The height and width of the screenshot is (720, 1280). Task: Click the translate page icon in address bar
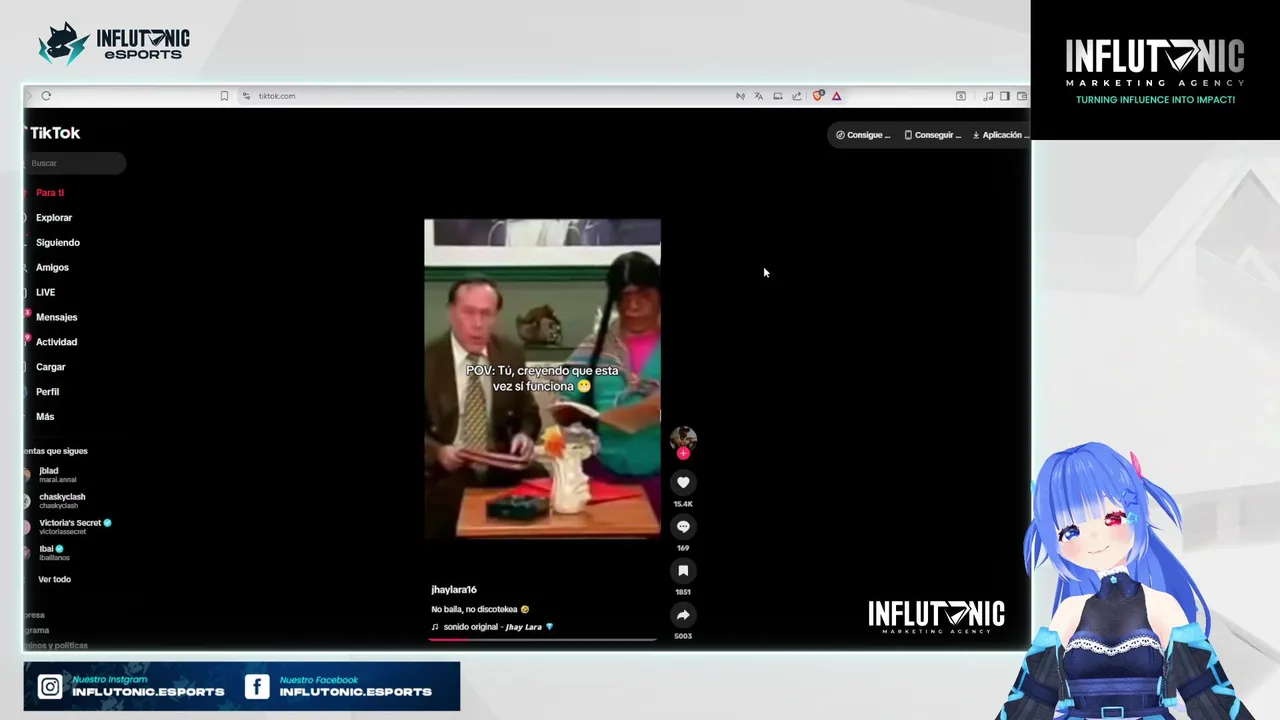tap(759, 96)
